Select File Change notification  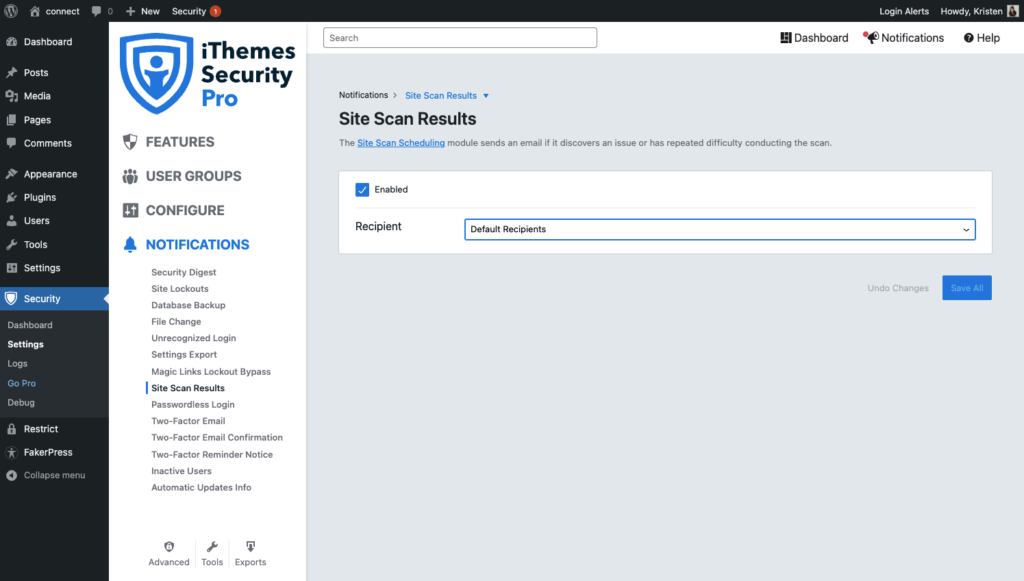(176, 322)
